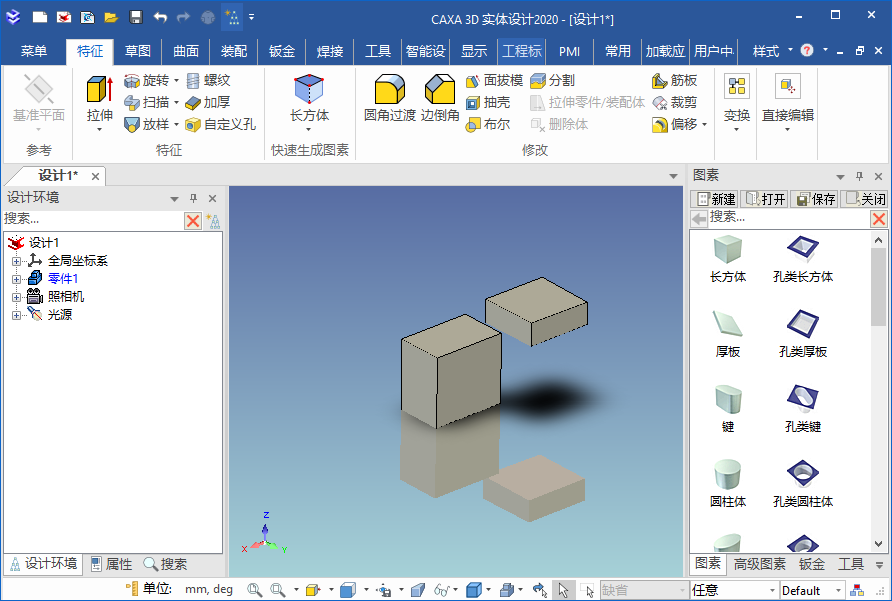Select the 偏移 offset tool
Image resolution: width=892 pixels, height=601 pixels.
[x=674, y=124]
